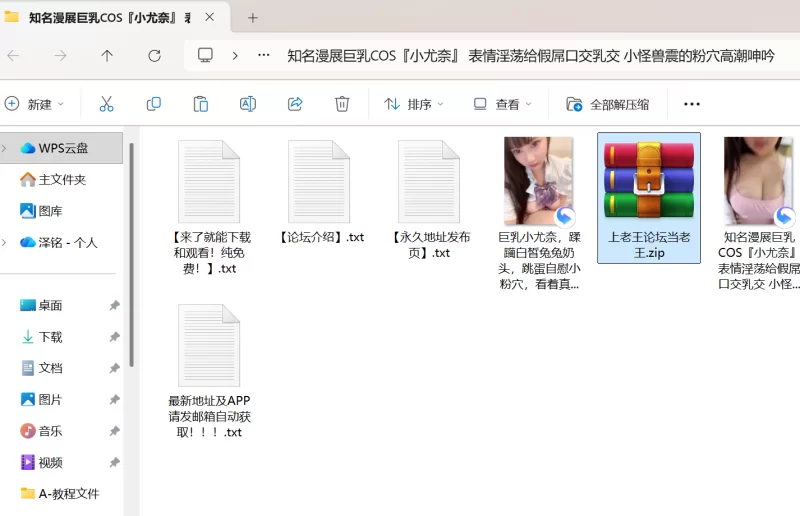Screen dimensions: 800x516
Task: Select the thumbnail showing pink top
Action: (x=759, y=181)
